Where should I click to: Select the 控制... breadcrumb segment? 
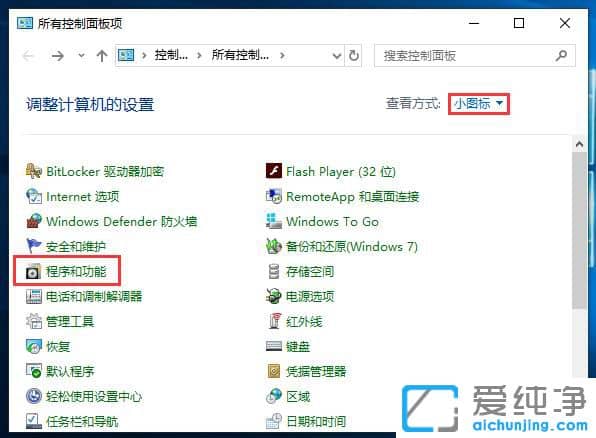[x=171, y=56]
